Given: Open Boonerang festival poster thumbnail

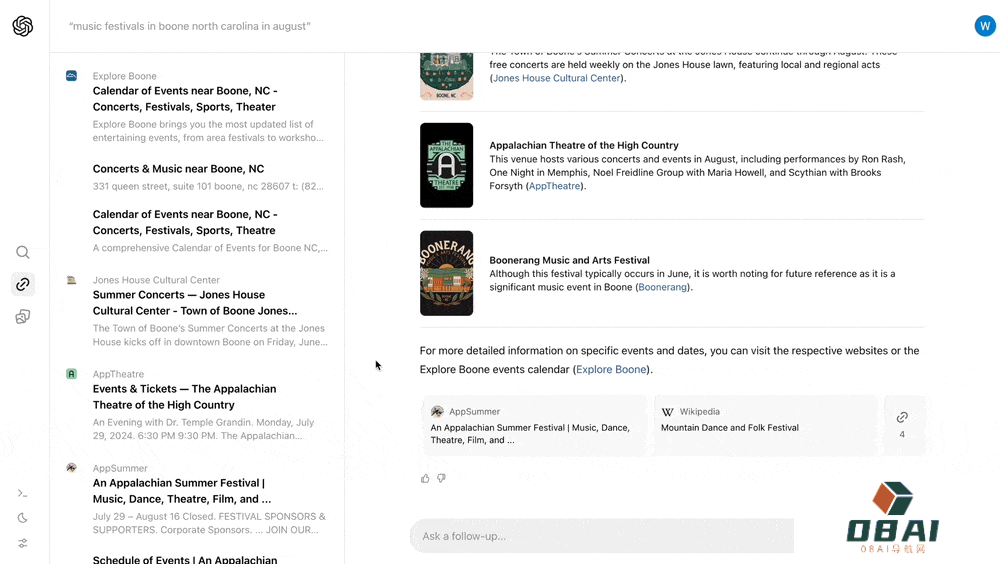Looking at the screenshot, I should point(446,273).
